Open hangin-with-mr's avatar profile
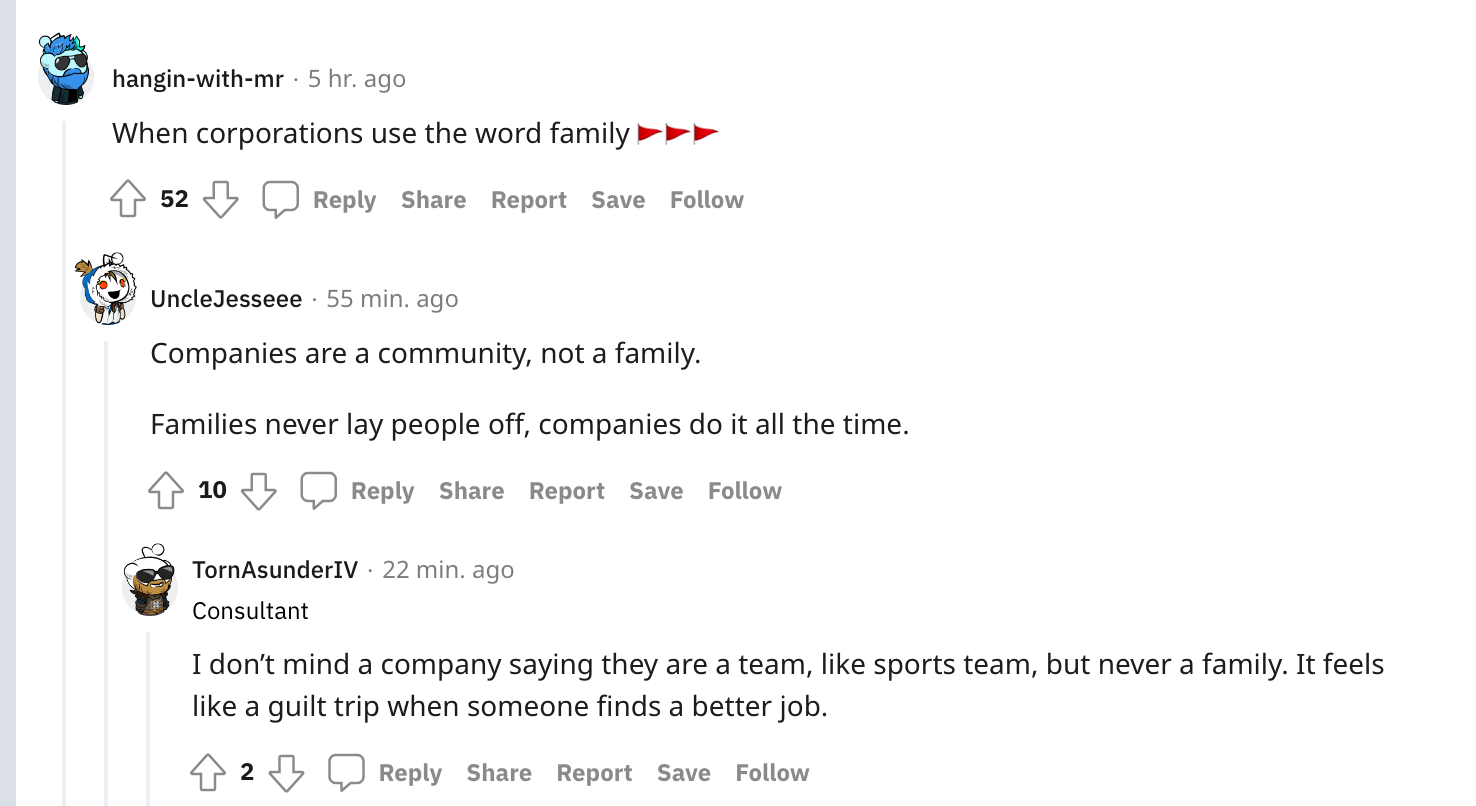Viewport: 1476px width, 806px height. point(66,69)
